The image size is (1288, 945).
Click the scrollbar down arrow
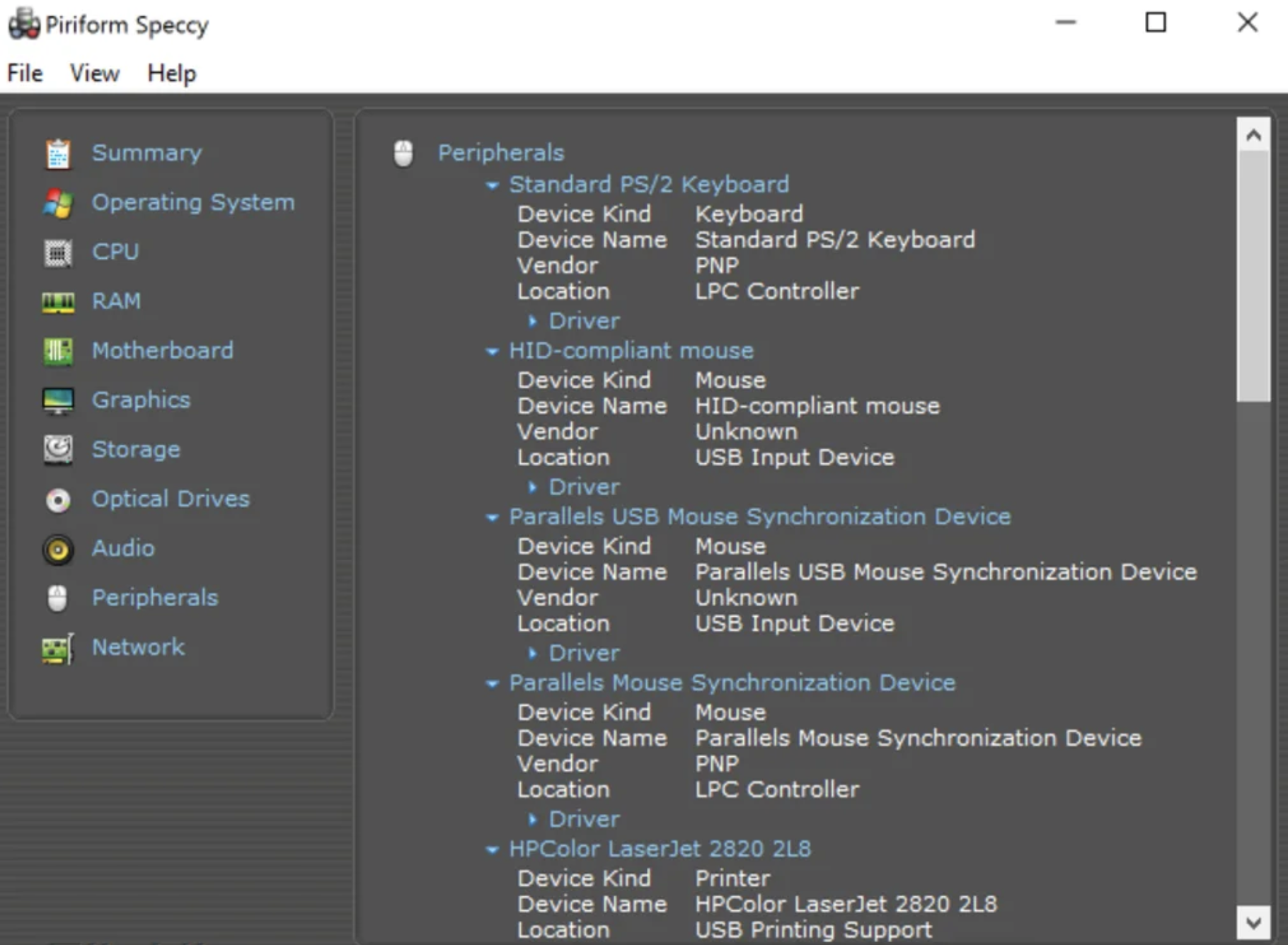pos(1253,922)
